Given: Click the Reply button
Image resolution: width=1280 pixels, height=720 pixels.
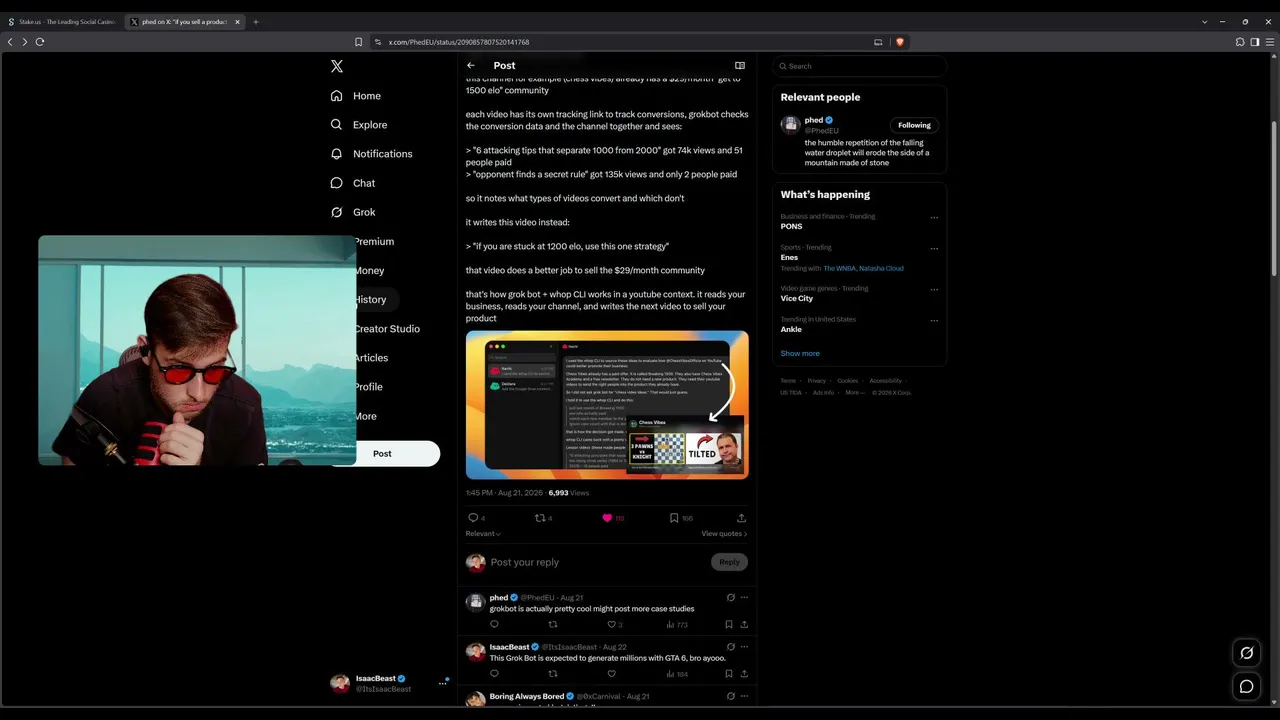Looking at the screenshot, I should [729, 562].
